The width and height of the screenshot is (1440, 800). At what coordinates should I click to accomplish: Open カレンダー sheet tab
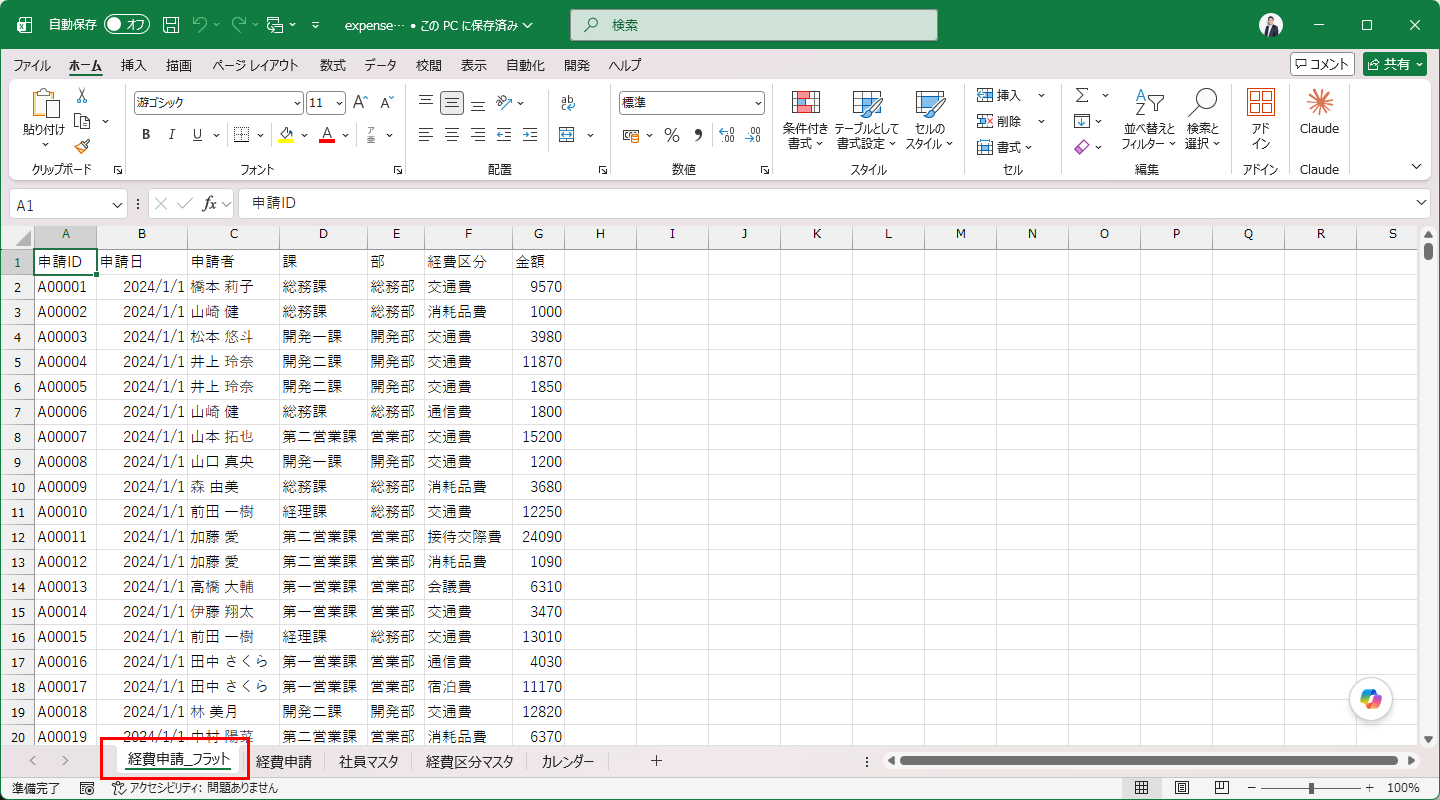568,761
